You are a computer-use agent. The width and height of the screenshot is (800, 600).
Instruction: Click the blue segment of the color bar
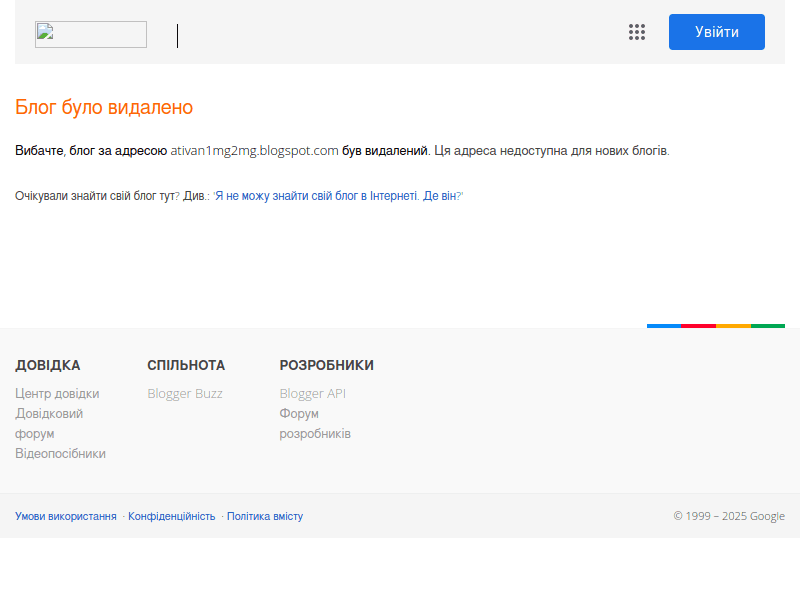664,326
